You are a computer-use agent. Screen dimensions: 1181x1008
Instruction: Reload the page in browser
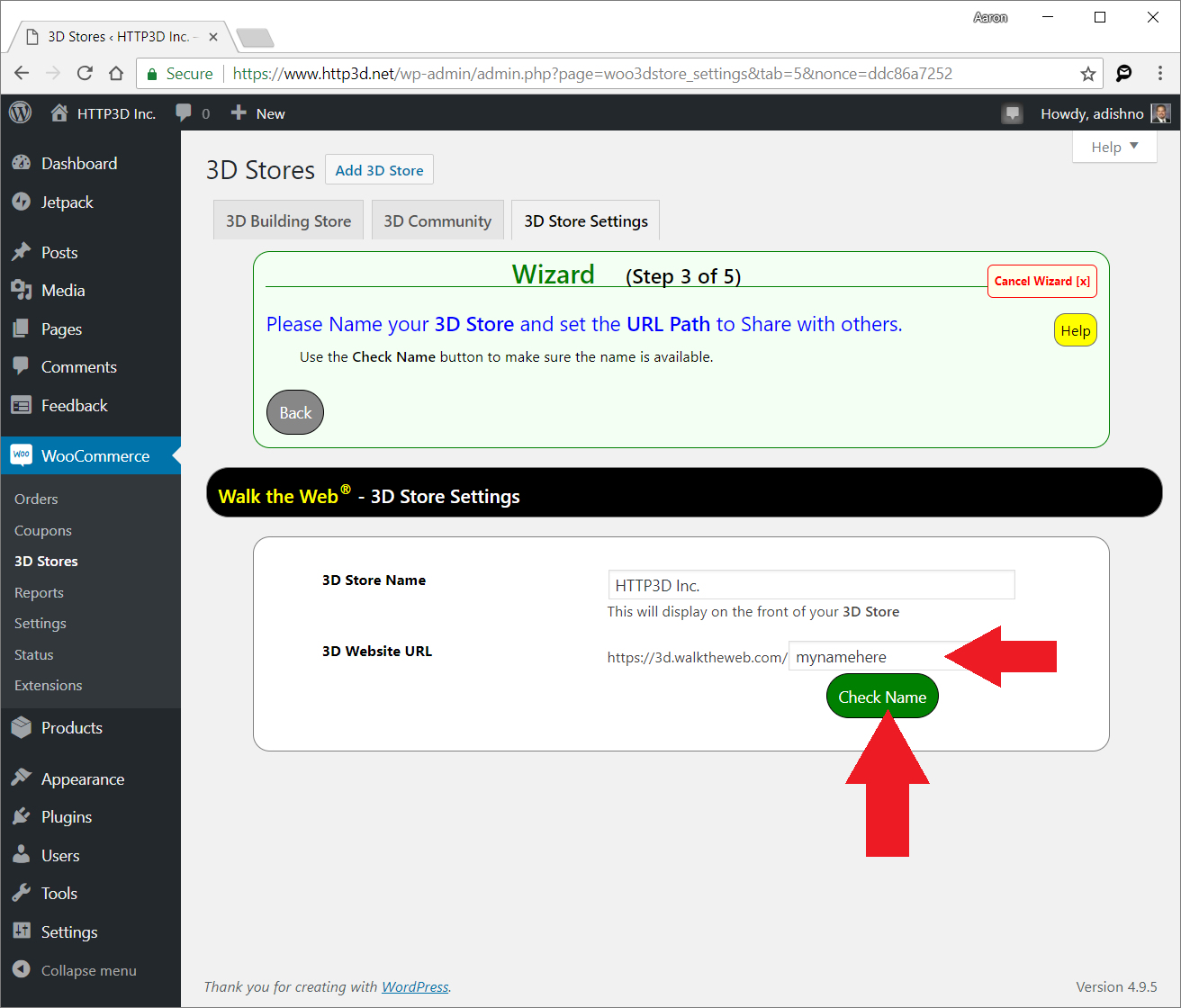[x=85, y=74]
